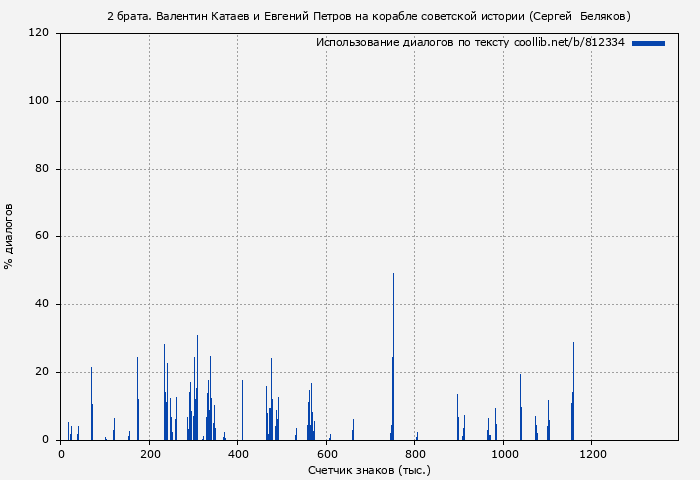Click the y-axis tick label 100
700x480 pixels.
point(39,101)
